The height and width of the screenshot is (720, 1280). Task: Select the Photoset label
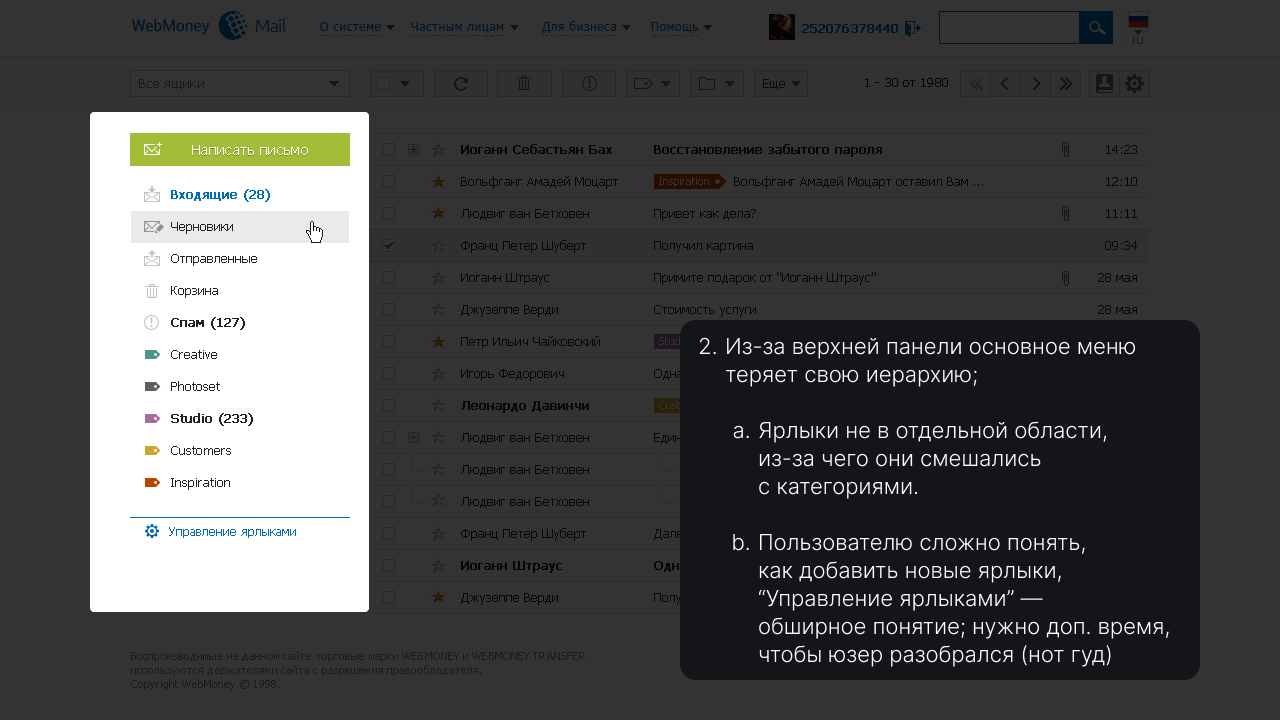coord(240,387)
